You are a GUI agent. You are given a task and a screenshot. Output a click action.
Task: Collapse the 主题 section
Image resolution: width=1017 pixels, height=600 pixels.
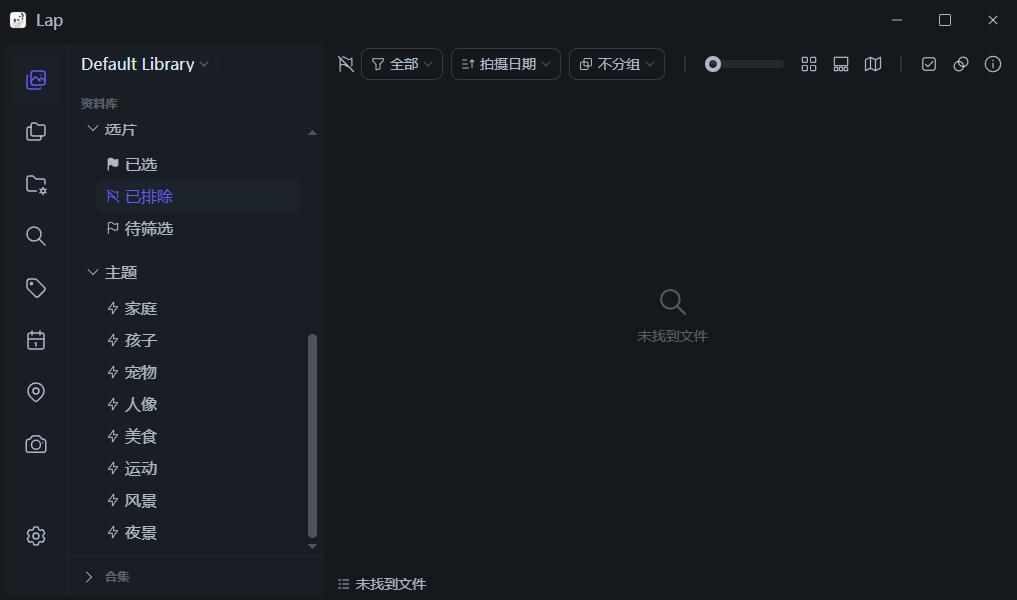[x=93, y=272]
